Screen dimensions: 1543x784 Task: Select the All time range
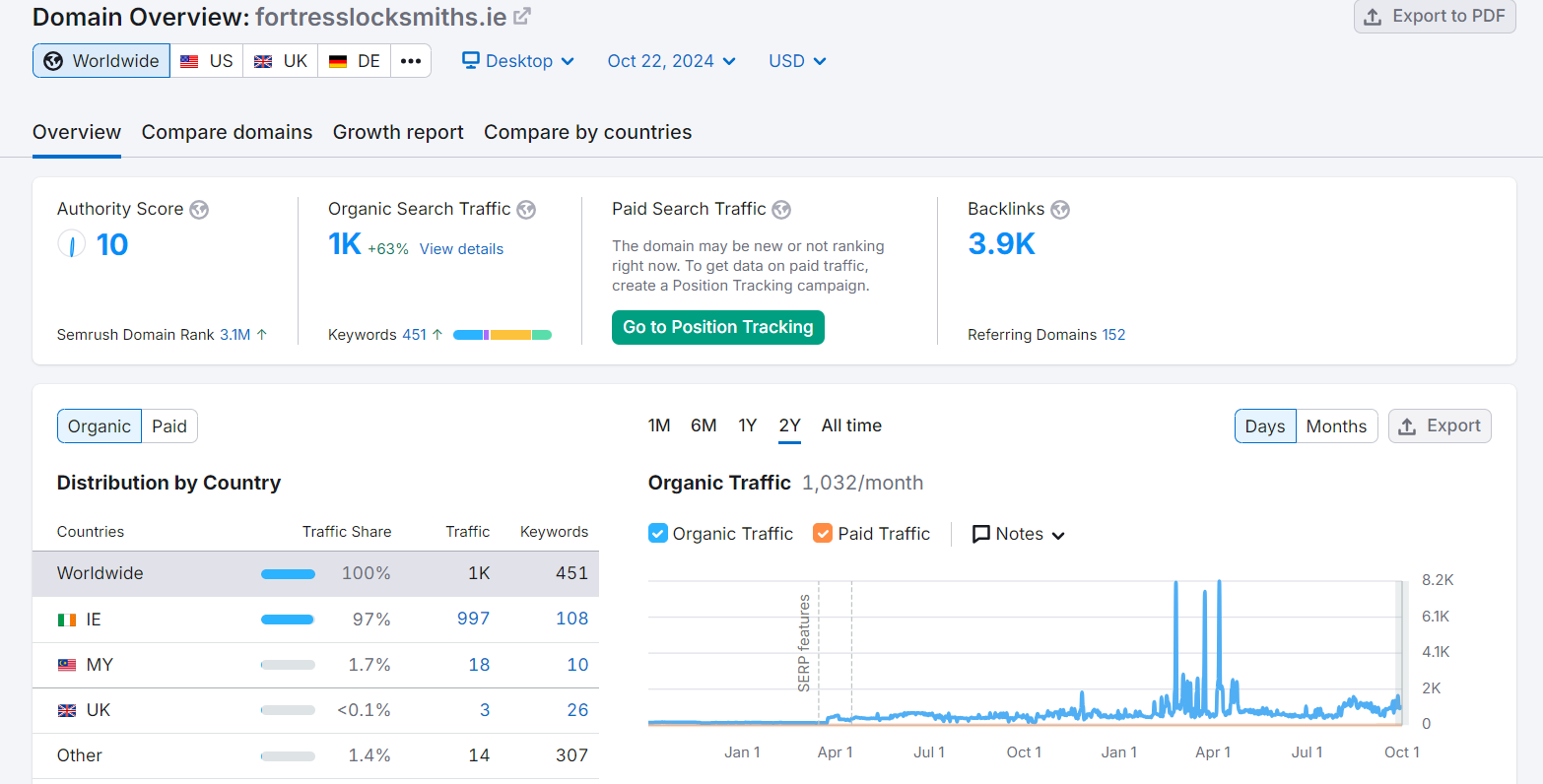(851, 425)
